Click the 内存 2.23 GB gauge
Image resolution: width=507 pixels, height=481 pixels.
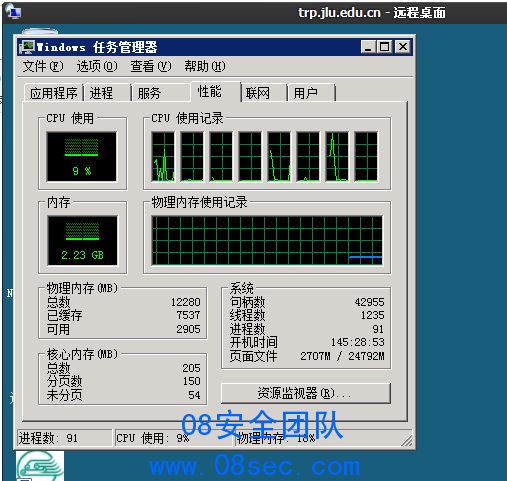pyautogui.click(x=82, y=240)
